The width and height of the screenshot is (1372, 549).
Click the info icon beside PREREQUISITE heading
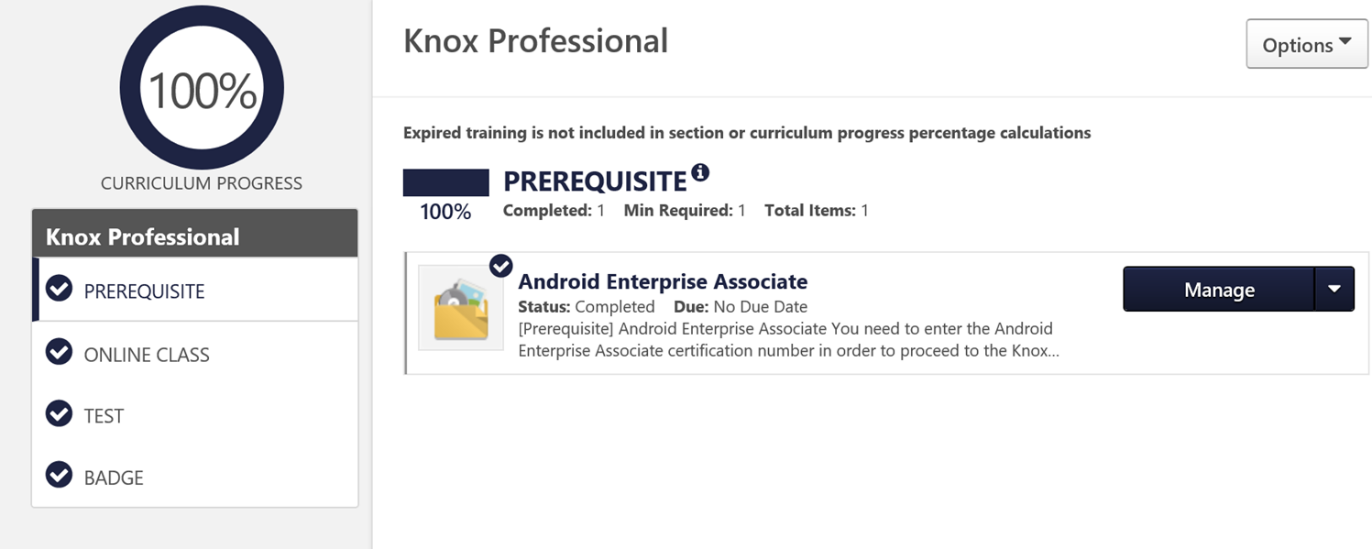pos(700,173)
